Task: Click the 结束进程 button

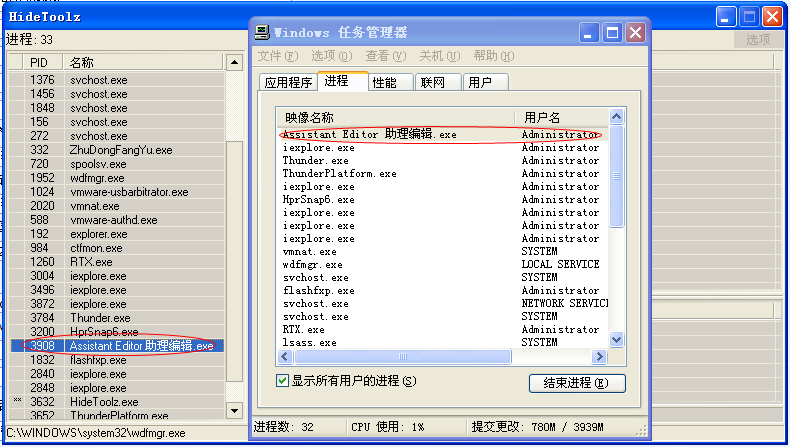Action: click(x=577, y=383)
